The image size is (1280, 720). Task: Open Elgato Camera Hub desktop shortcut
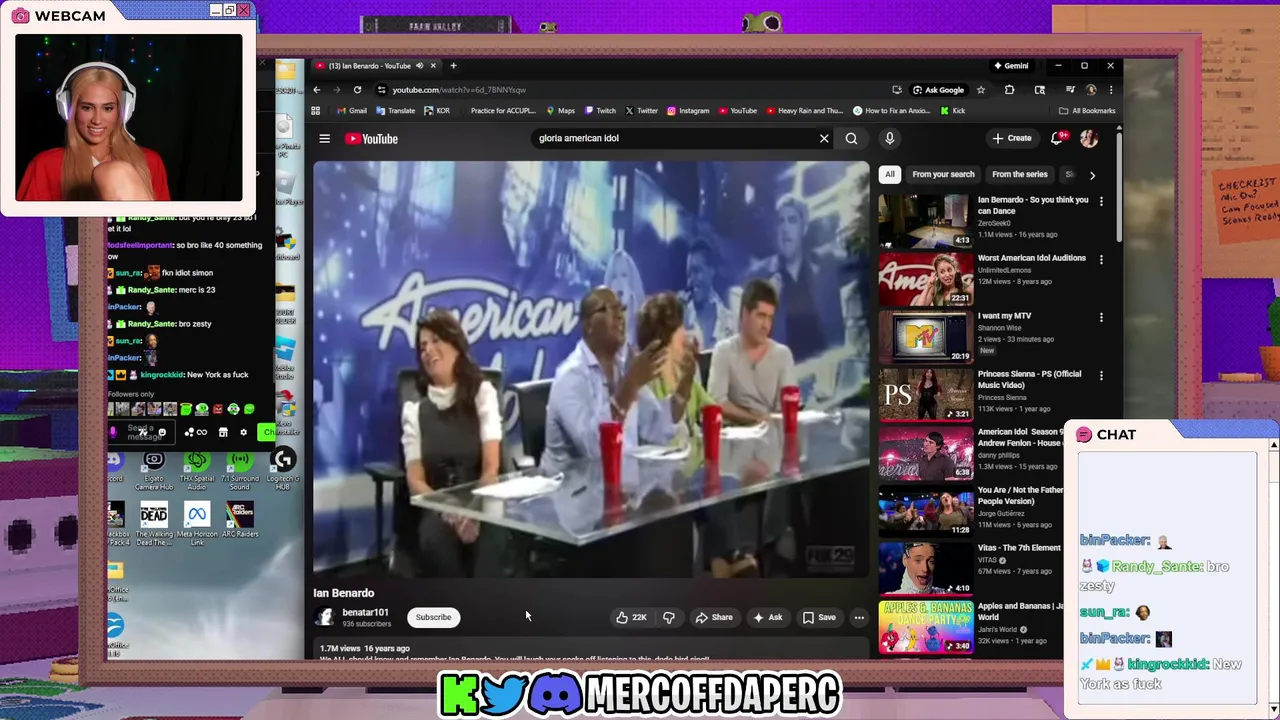154,471
